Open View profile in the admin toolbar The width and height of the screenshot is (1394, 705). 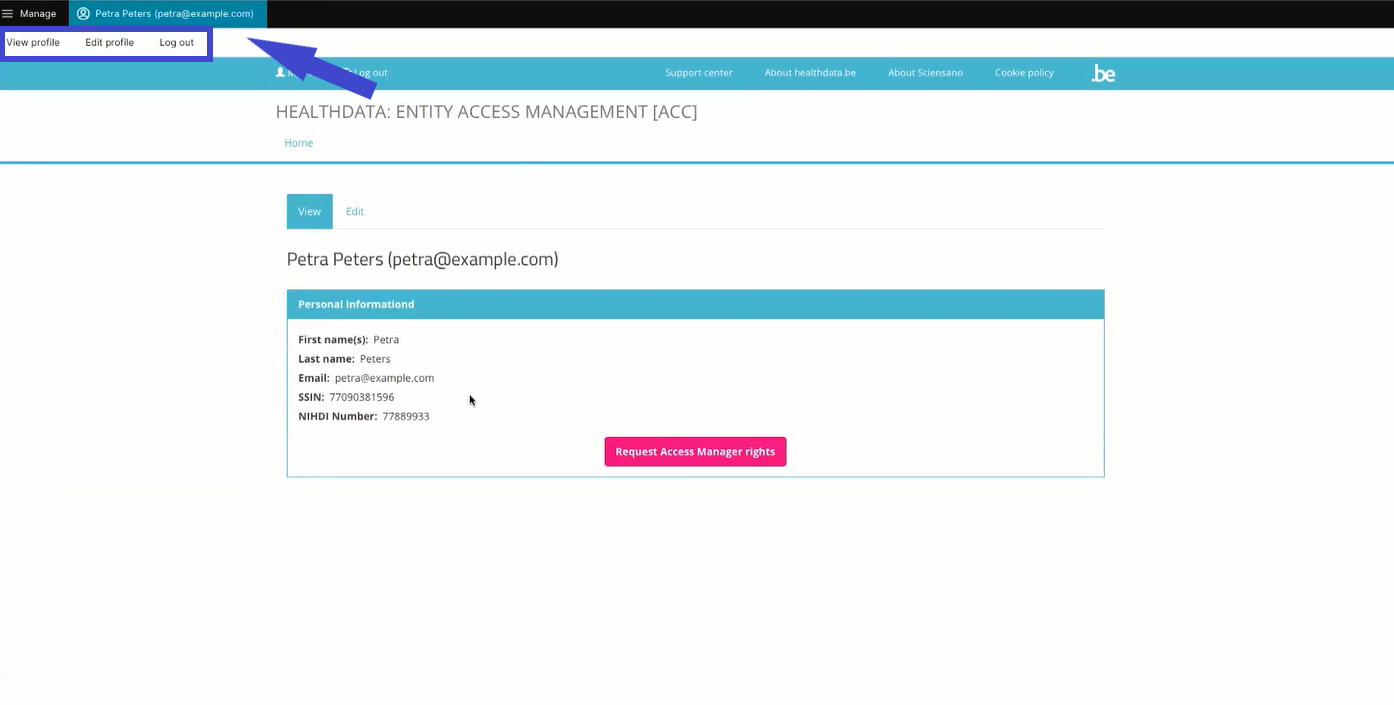pyautogui.click(x=33, y=43)
